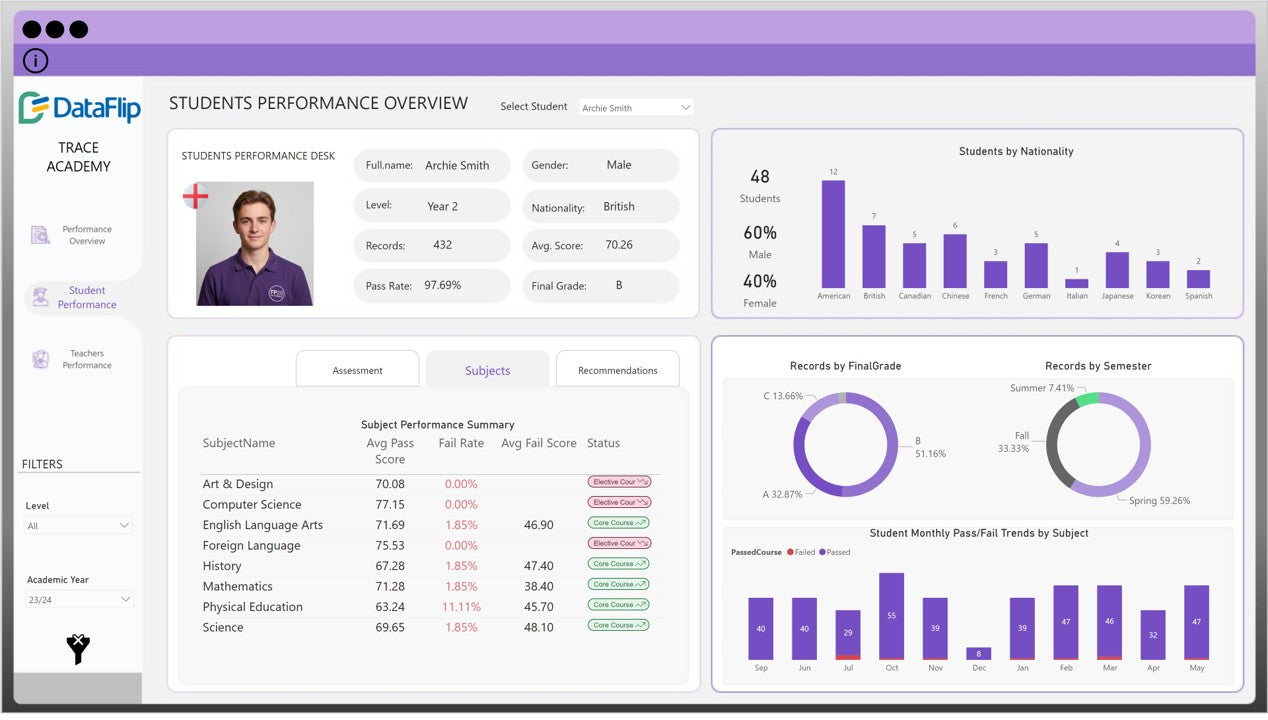This screenshot has width=1268, height=720.
Task: Click the clear filters funnel icon
Action: [x=78, y=649]
